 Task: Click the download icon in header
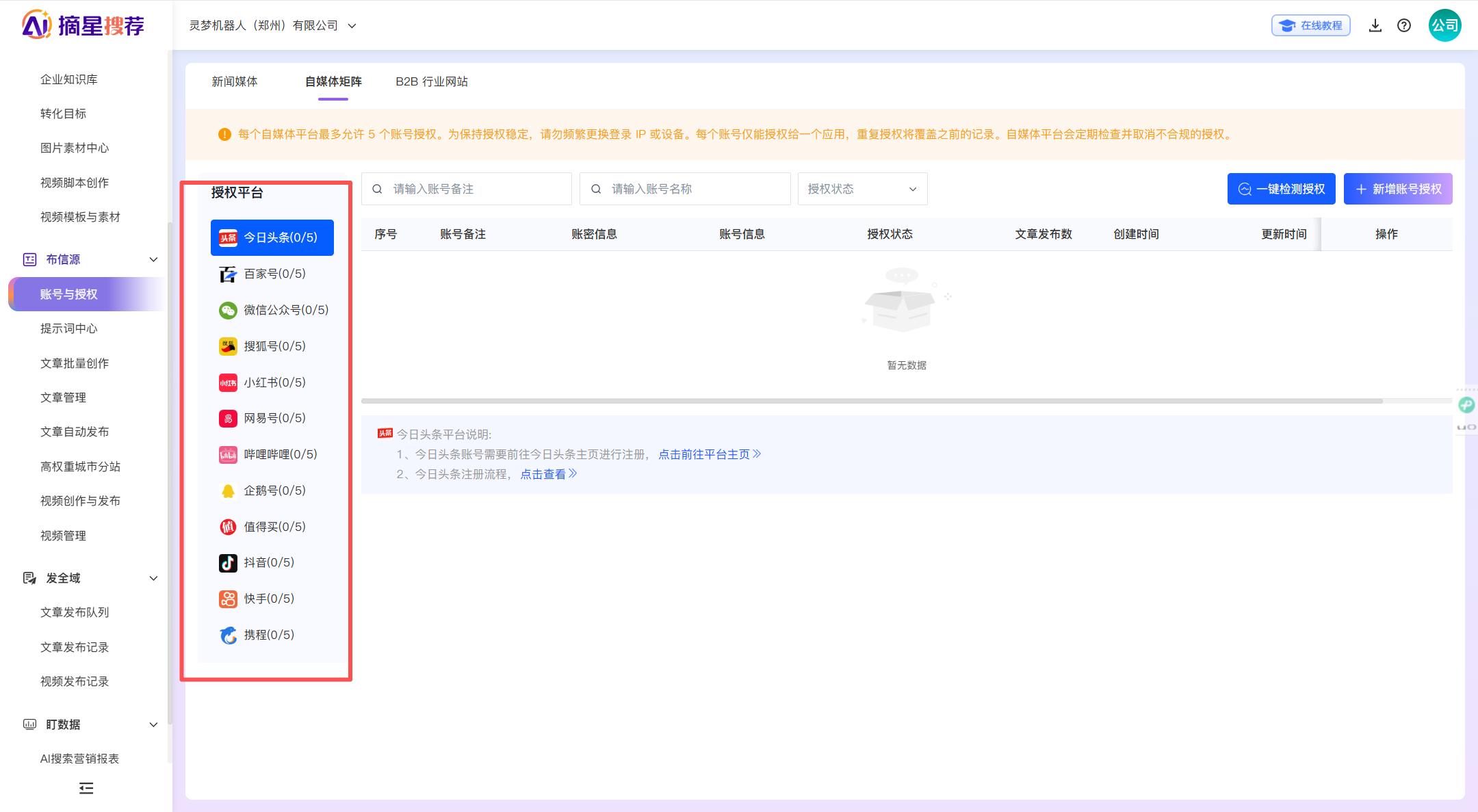[1375, 25]
